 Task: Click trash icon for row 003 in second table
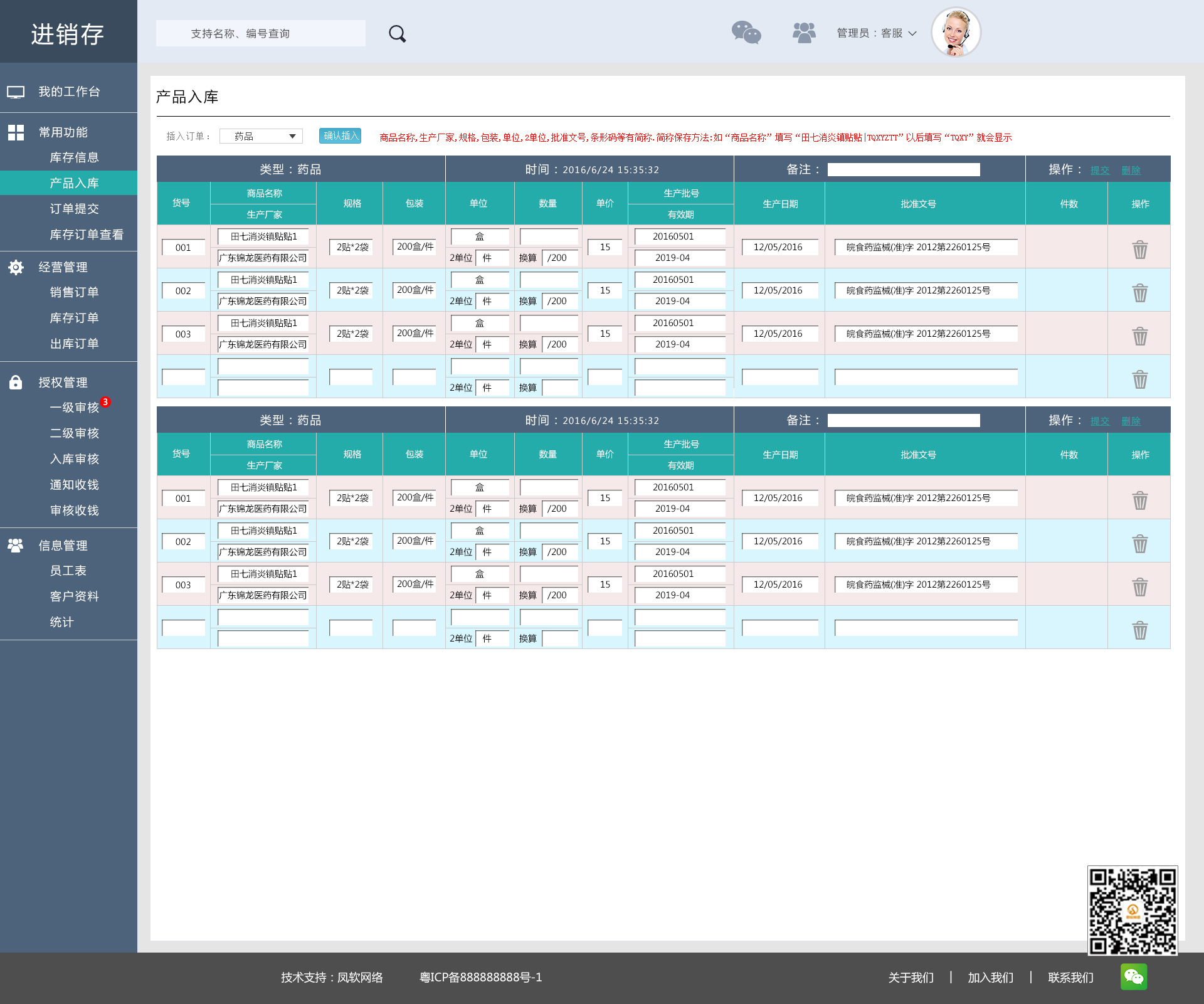click(x=1139, y=587)
